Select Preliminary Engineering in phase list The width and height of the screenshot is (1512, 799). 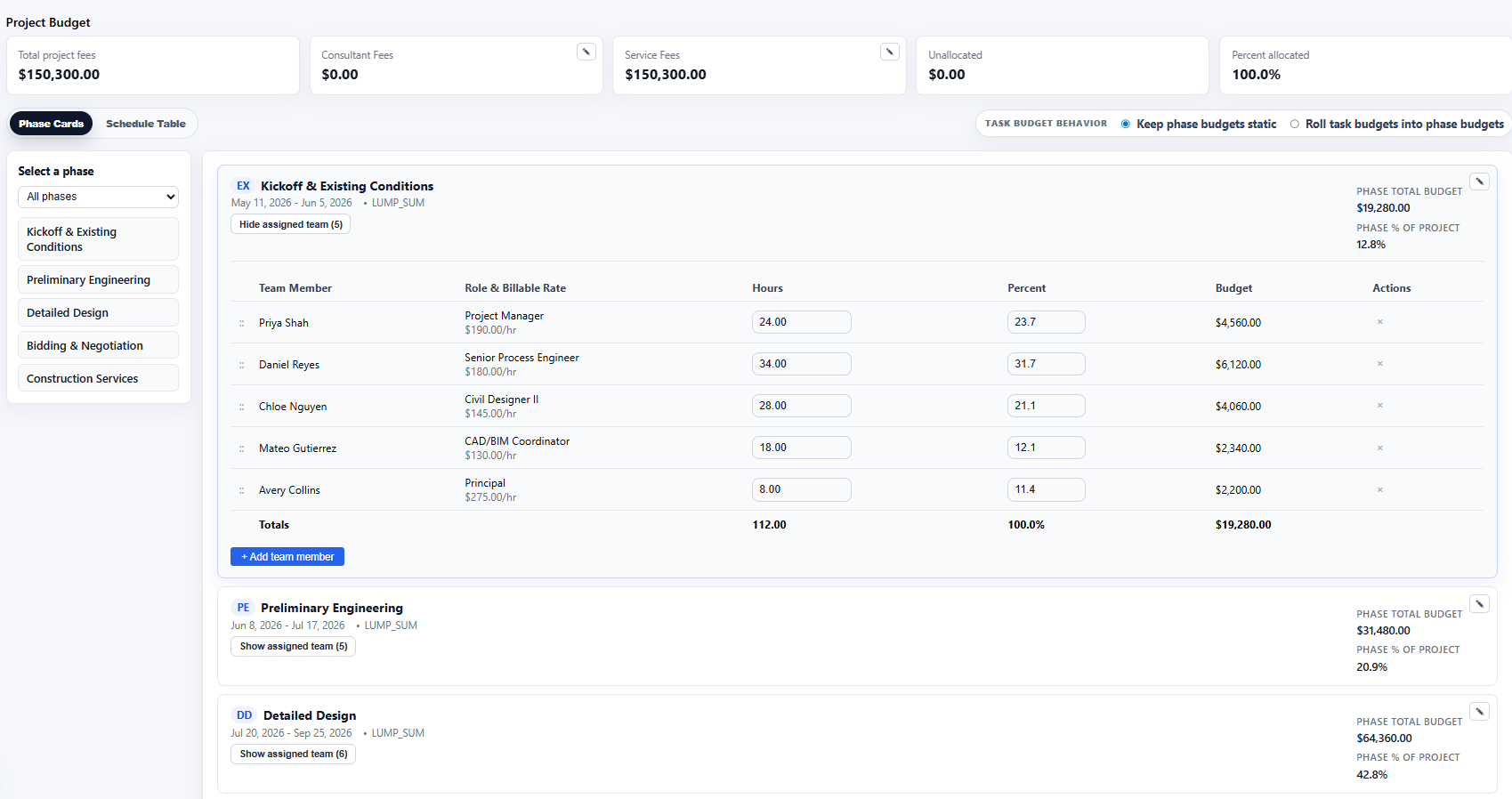pos(98,279)
